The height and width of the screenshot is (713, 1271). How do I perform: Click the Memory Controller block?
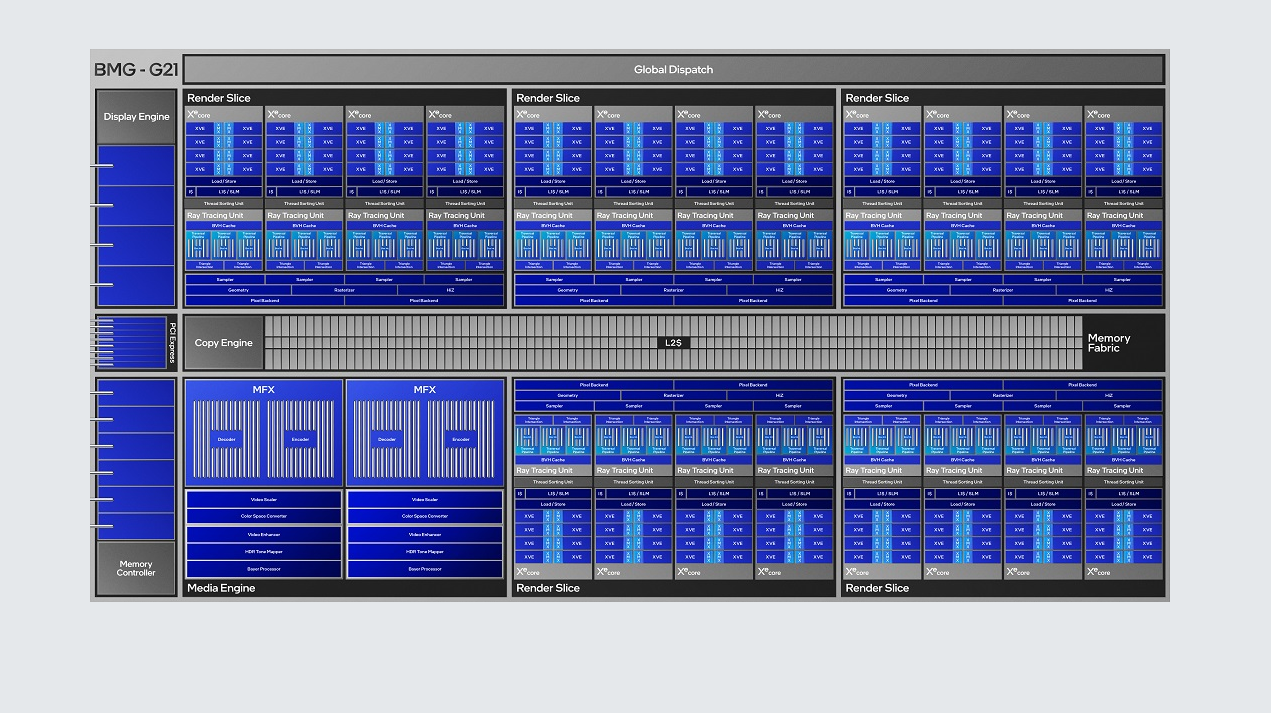pos(136,568)
